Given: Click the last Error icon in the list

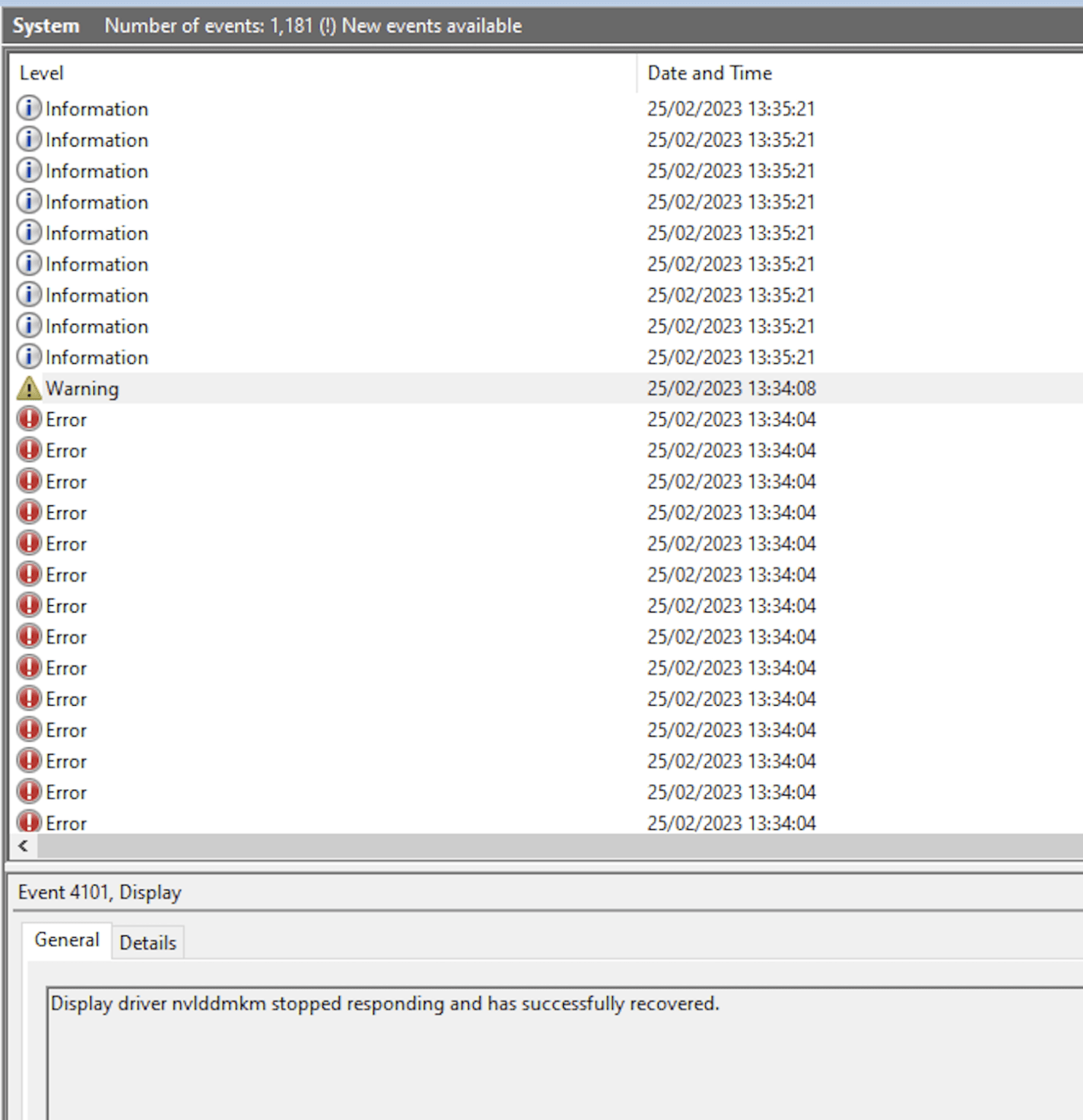Looking at the screenshot, I should point(28,822).
